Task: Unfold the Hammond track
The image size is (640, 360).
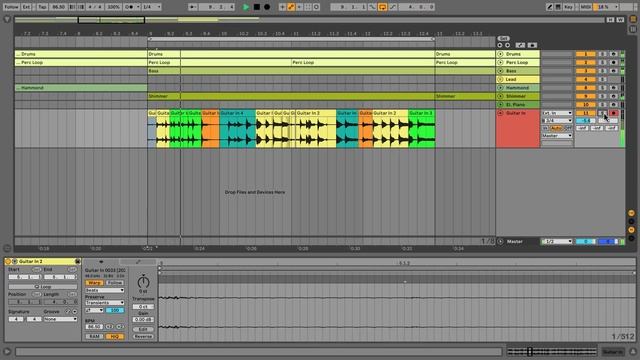Action: (500, 88)
